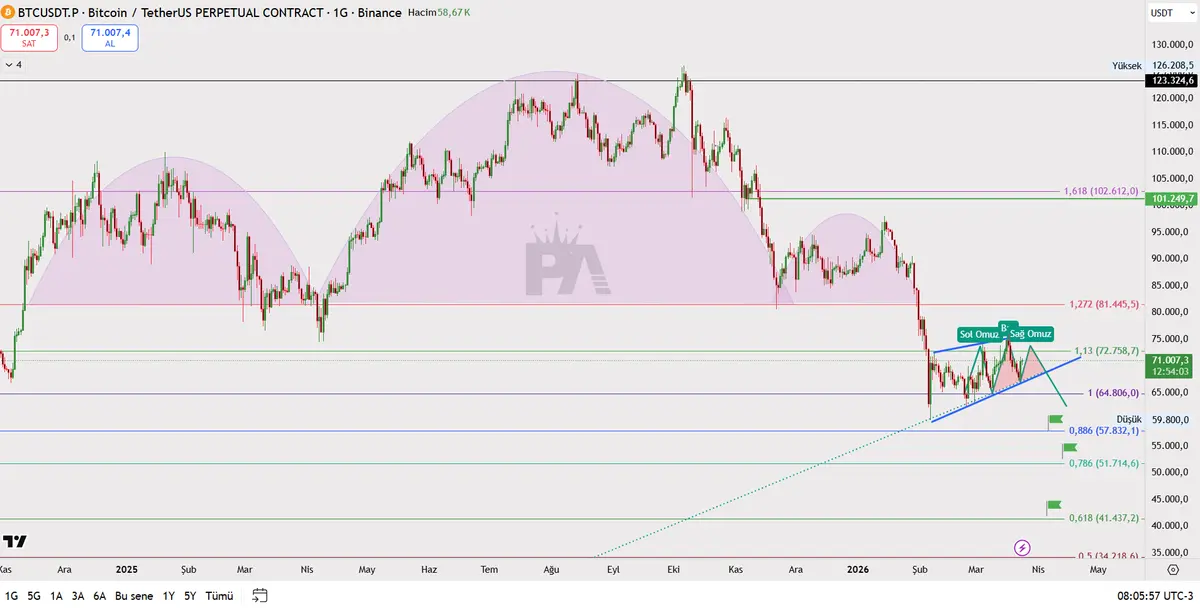The height and width of the screenshot is (608, 1200).
Task: Set time range to Tümü
Action: tap(219, 595)
